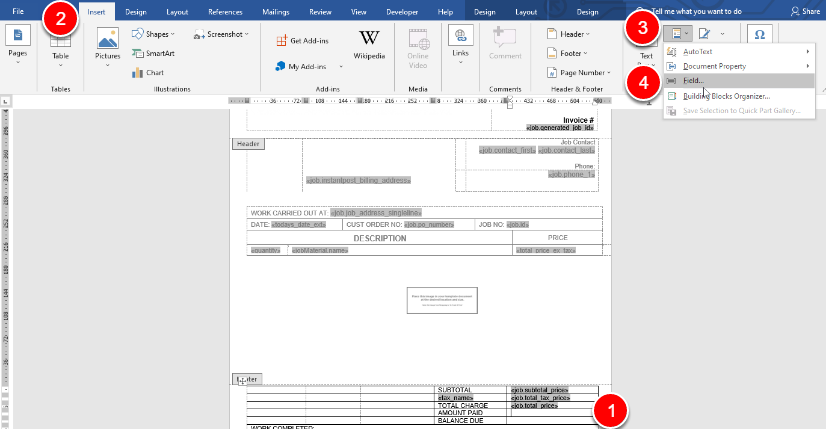Click the Invoice # heading text
Image resolution: width=826 pixels, height=429 pixels.
(x=578, y=120)
